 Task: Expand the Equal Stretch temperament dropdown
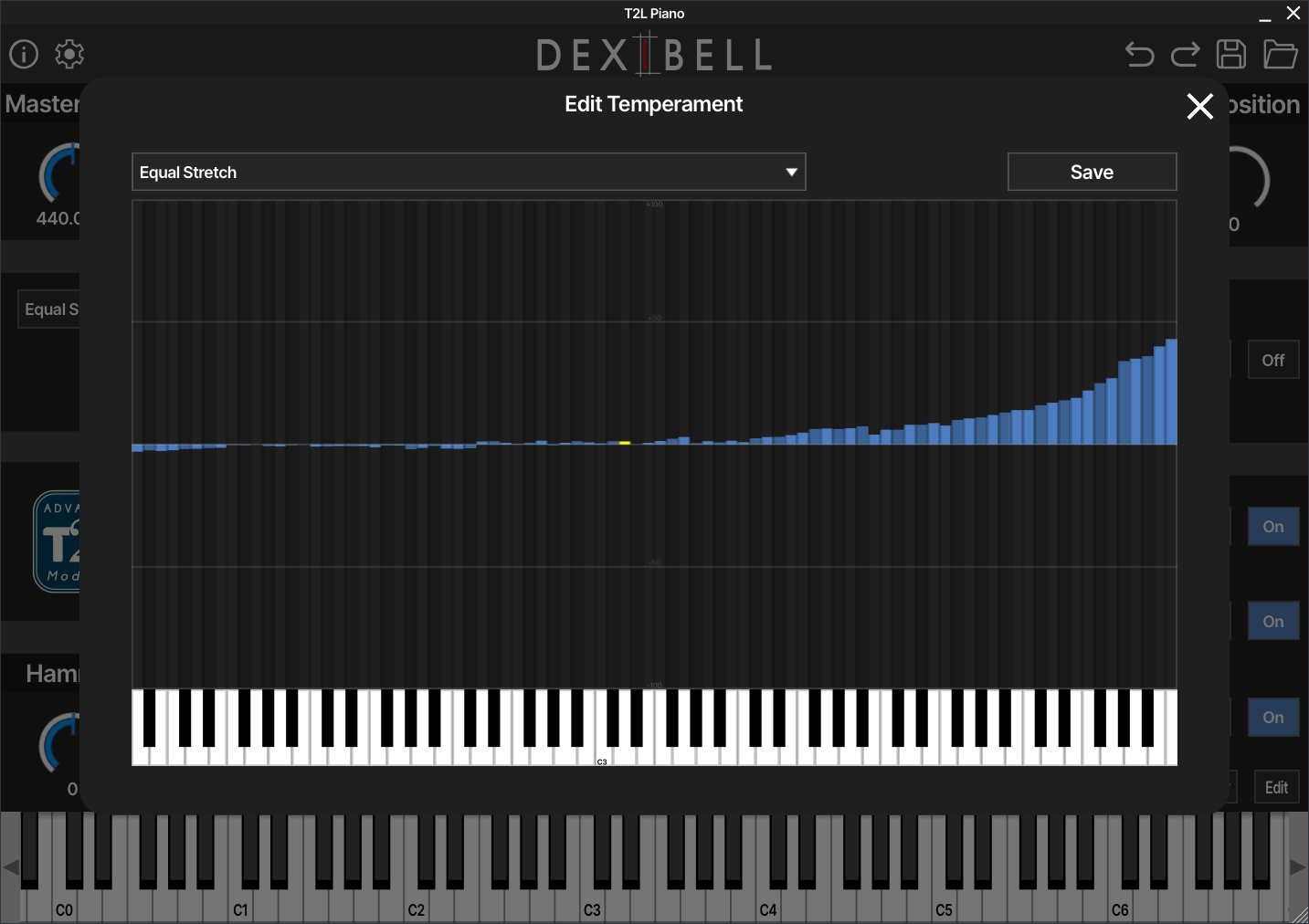coord(468,173)
